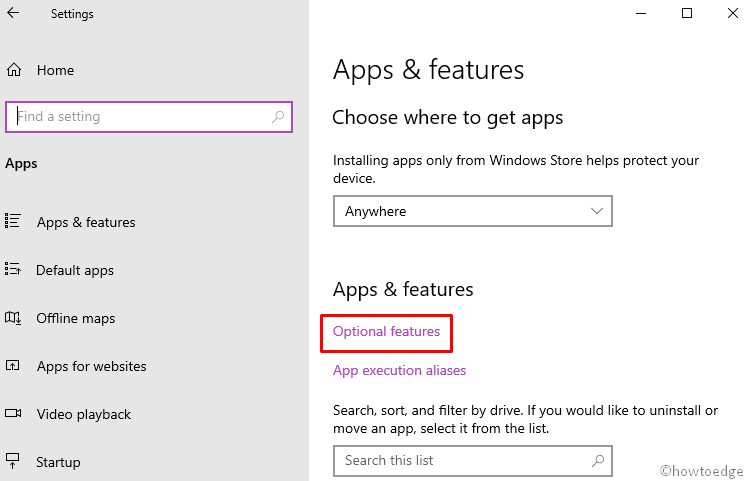This screenshot has width=746, height=481.
Task: Click magnifier icon in Search this list
Action: pyautogui.click(x=598, y=461)
